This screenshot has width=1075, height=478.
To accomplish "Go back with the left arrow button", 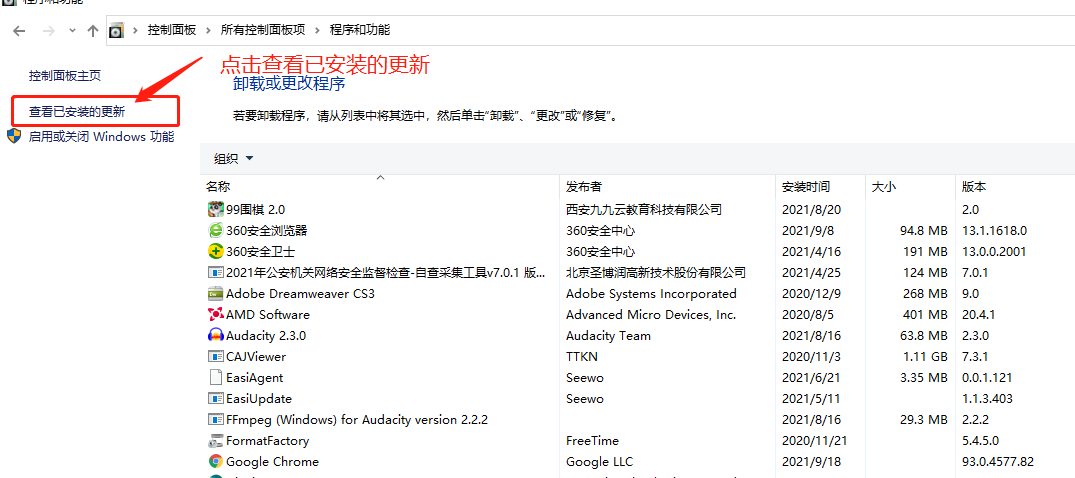I will (19, 31).
